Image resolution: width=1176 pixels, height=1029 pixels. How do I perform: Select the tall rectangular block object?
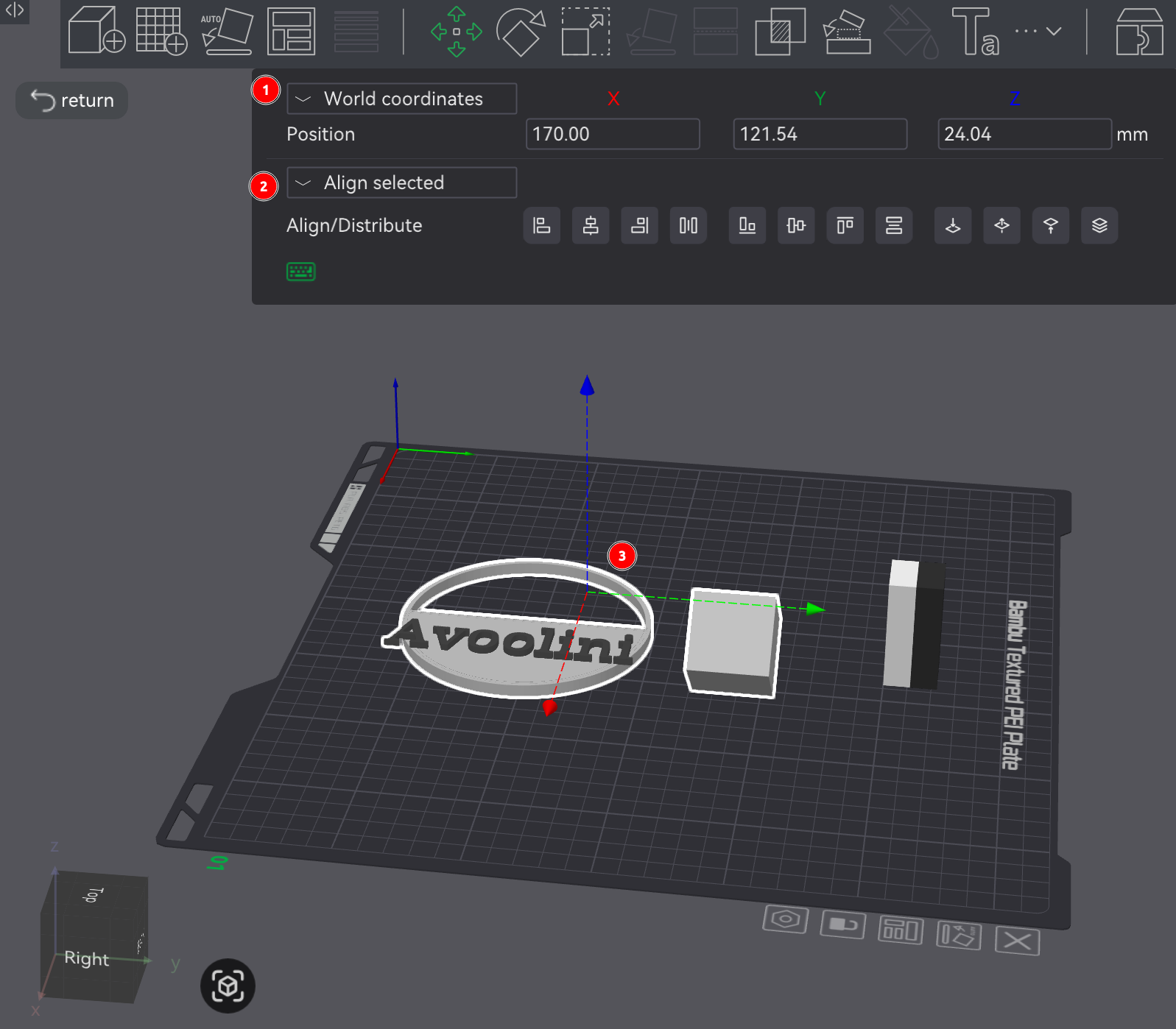tap(913, 624)
